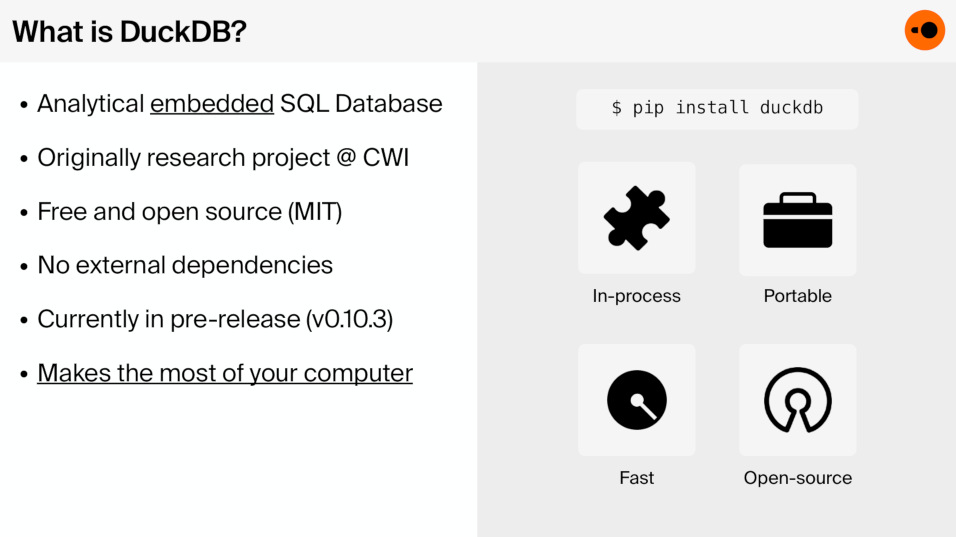Click the Analytical word in first bullet
This screenshot has height=537, width=956.
[91, 103]
